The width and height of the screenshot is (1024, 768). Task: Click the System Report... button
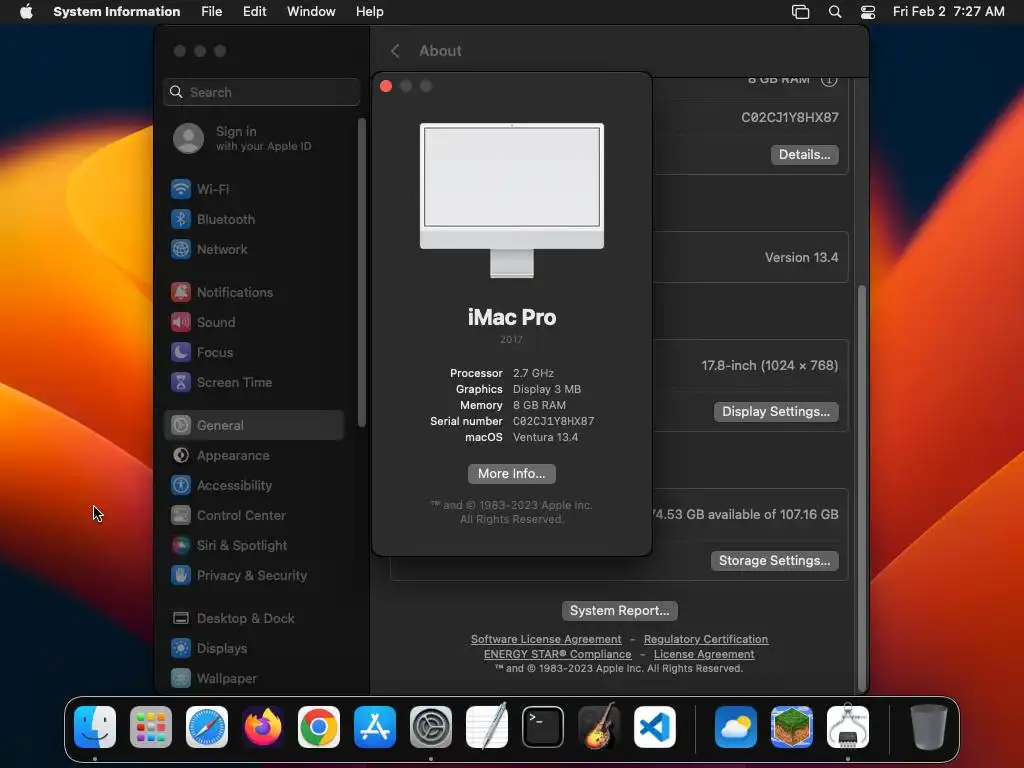(x=620, y=611)
